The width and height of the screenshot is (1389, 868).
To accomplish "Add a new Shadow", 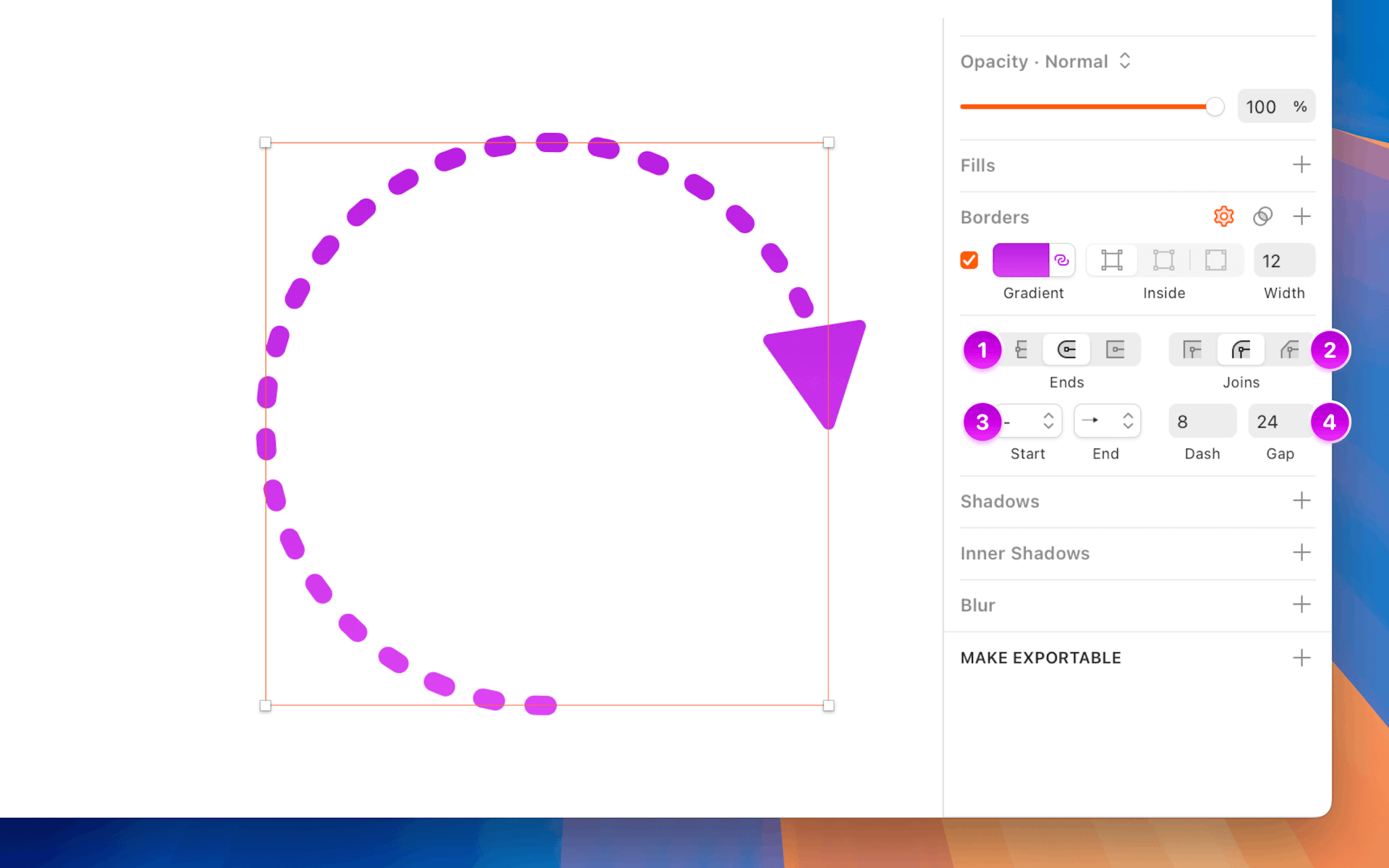I will tap(1301, 501).
